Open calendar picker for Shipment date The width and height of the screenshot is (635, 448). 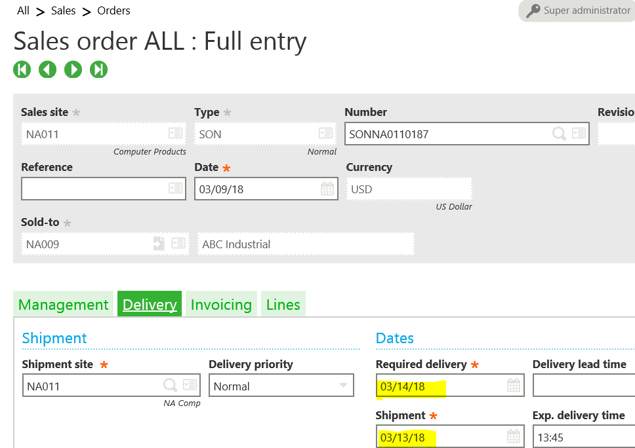coord(513,437)
